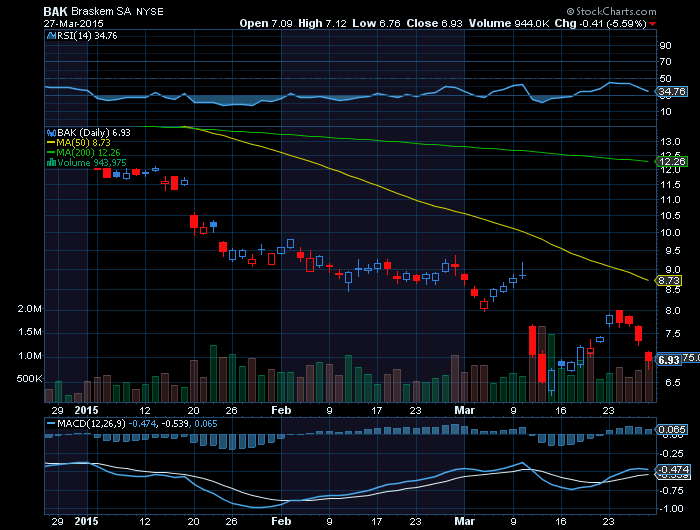Click the NYSE exchange label
The height and width of the screenshot is (530, 700).
[x=150, y=12]
